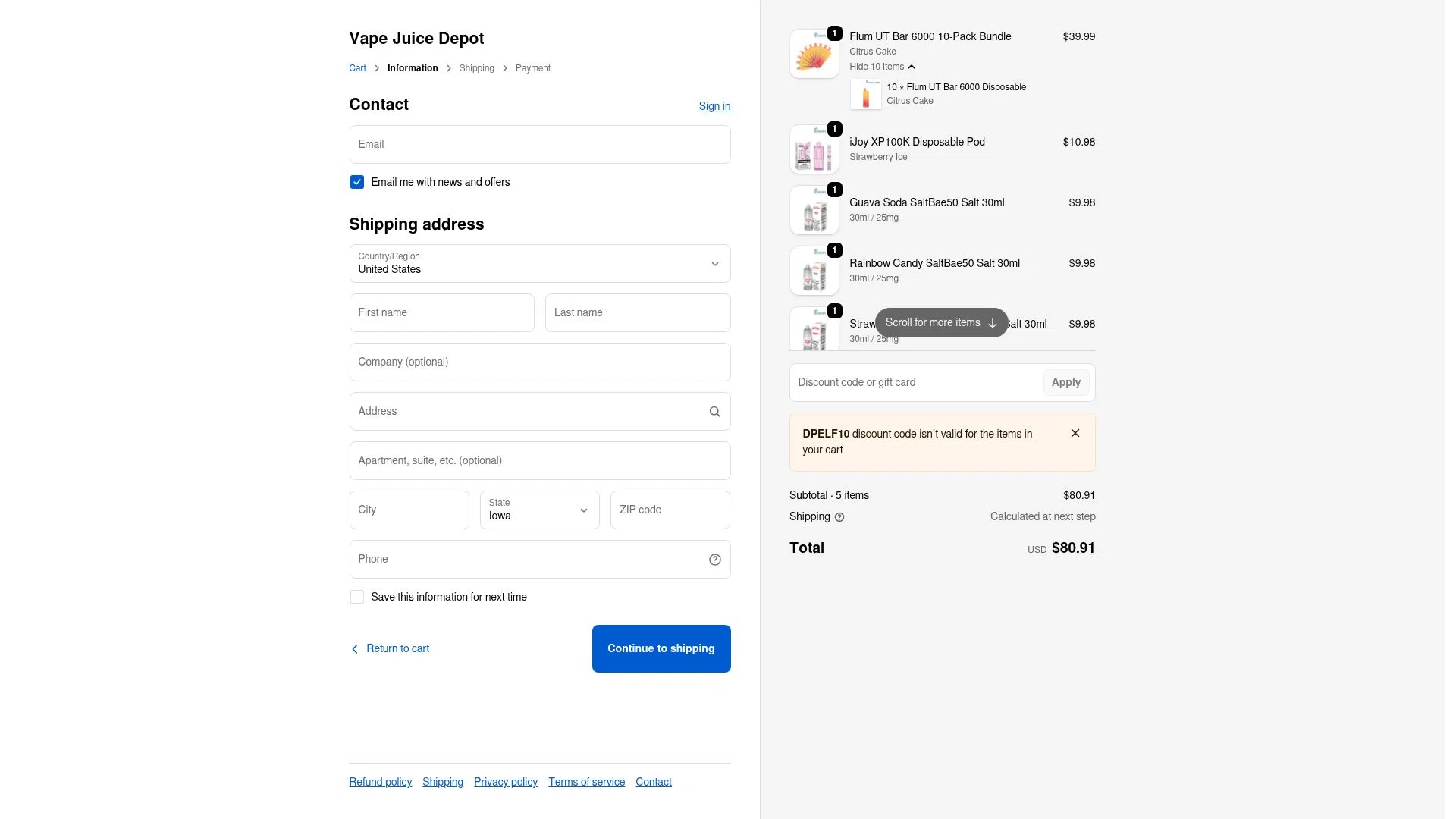Image resolution: width=1456 pixels, height=819 pixels.
Task: Click the Guava Soda SaltBae50 Salt 30ml name
Action: pyautogui.click(x=927, y=202)
